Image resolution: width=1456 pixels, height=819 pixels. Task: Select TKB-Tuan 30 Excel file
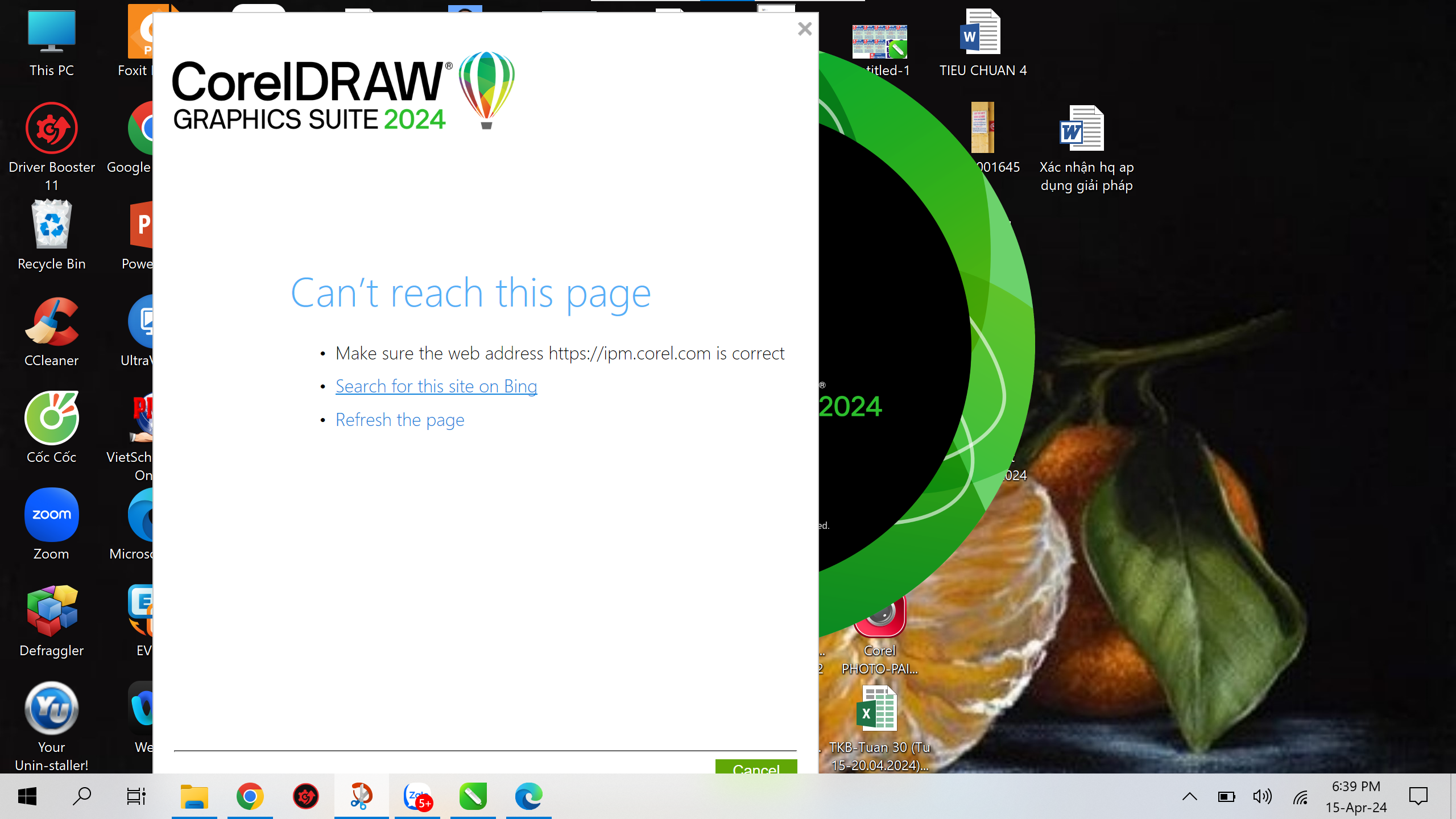pos(879,728)
